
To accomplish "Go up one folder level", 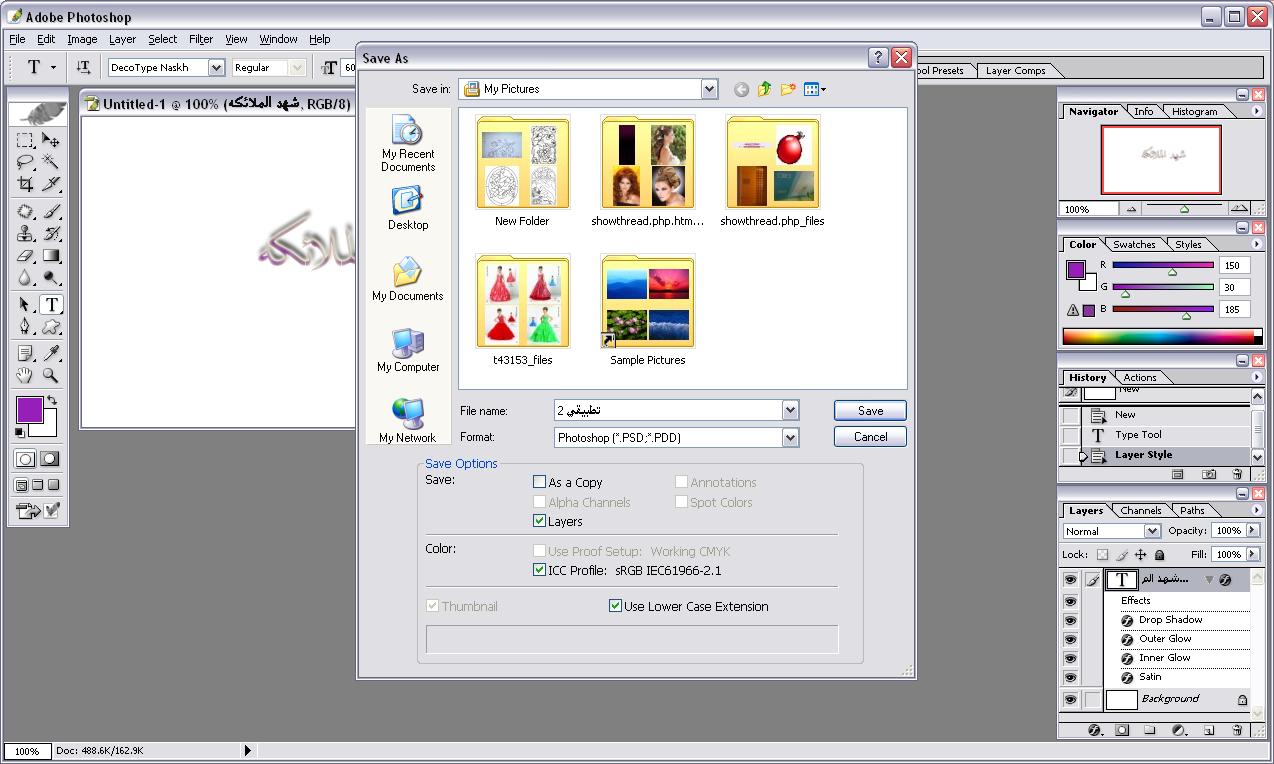I will click(765, 89).
